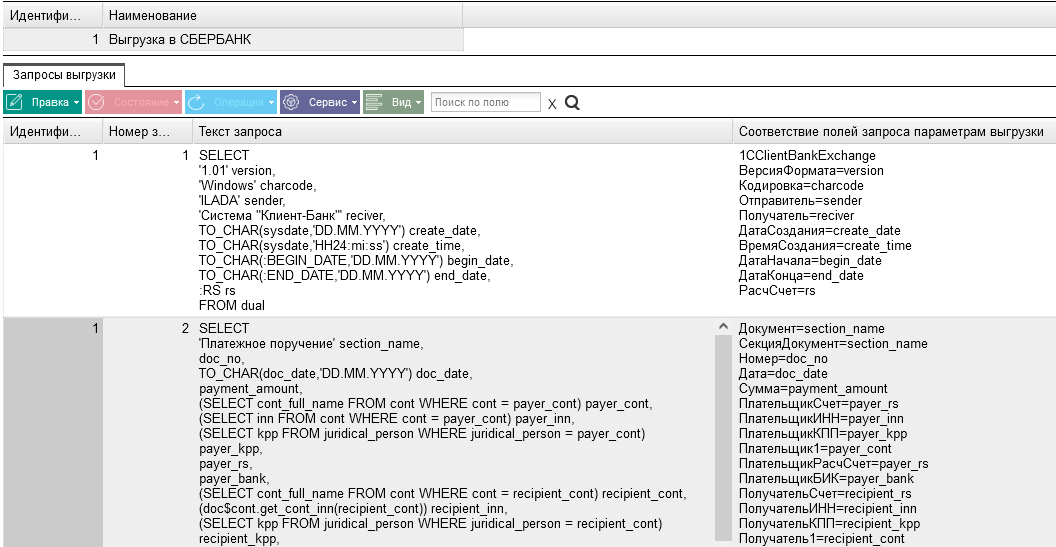This screenshot has height=547, width=1056.
Task: Click TO_CHAR(:BEGIN_DATE) begin_date line
Action: pyautogui.click(x=356, y=260)
